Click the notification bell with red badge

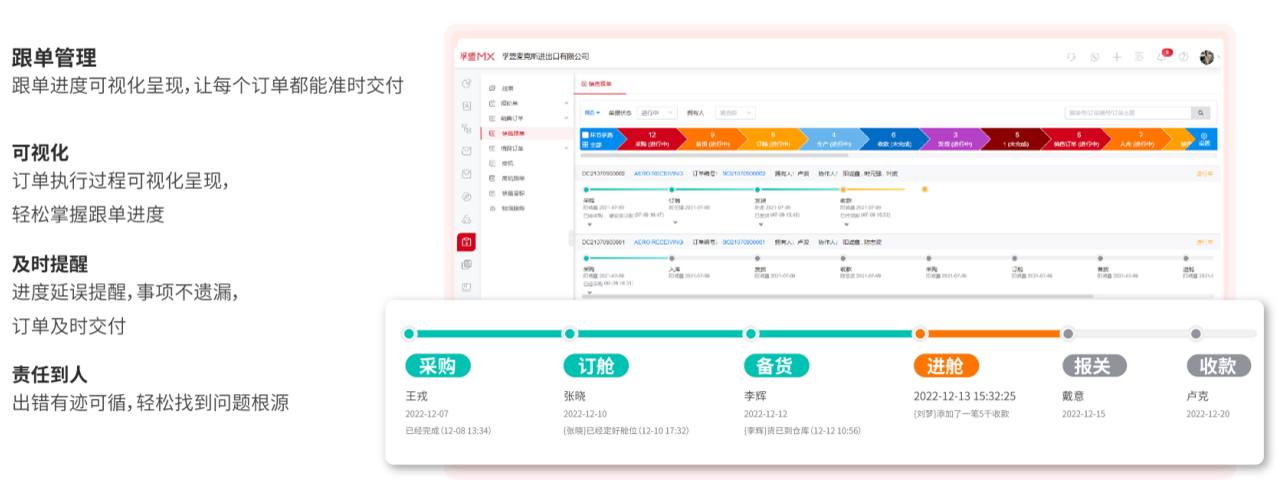coord(1162,57)
